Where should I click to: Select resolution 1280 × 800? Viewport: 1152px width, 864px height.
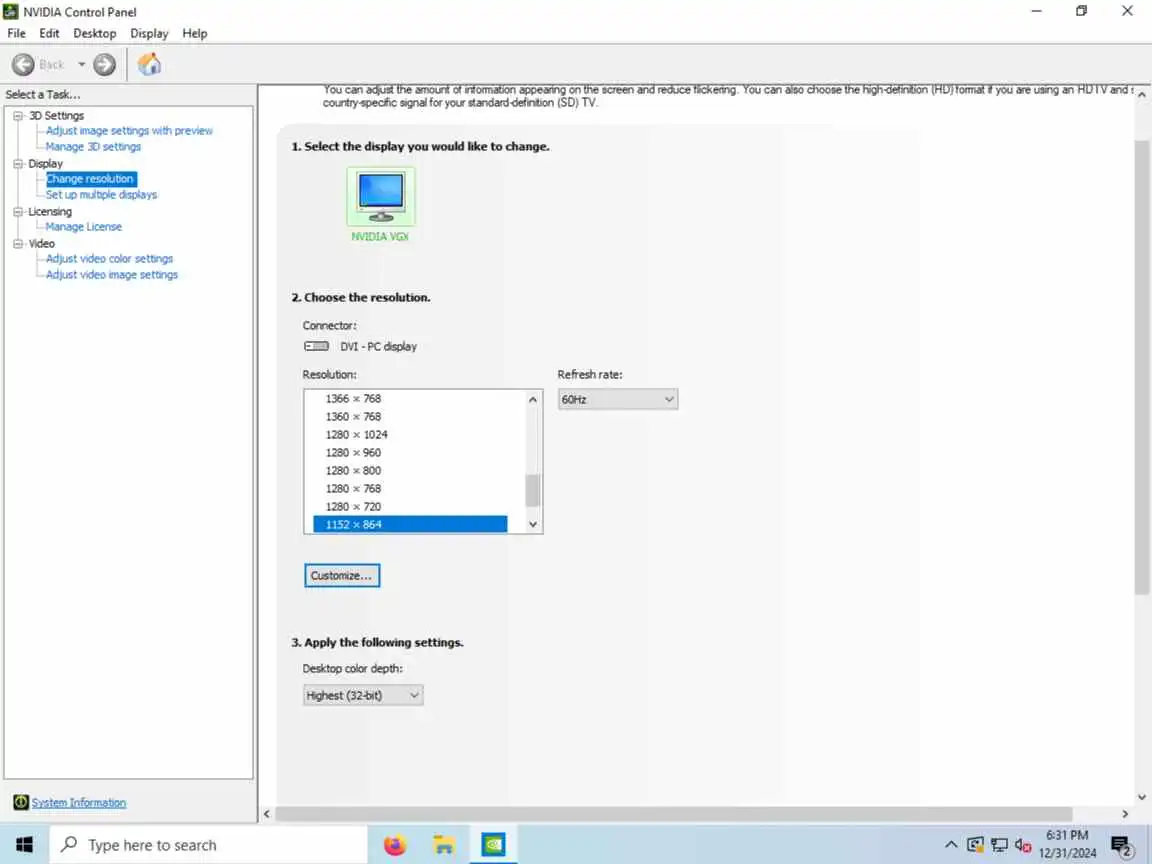click(410, 471)
